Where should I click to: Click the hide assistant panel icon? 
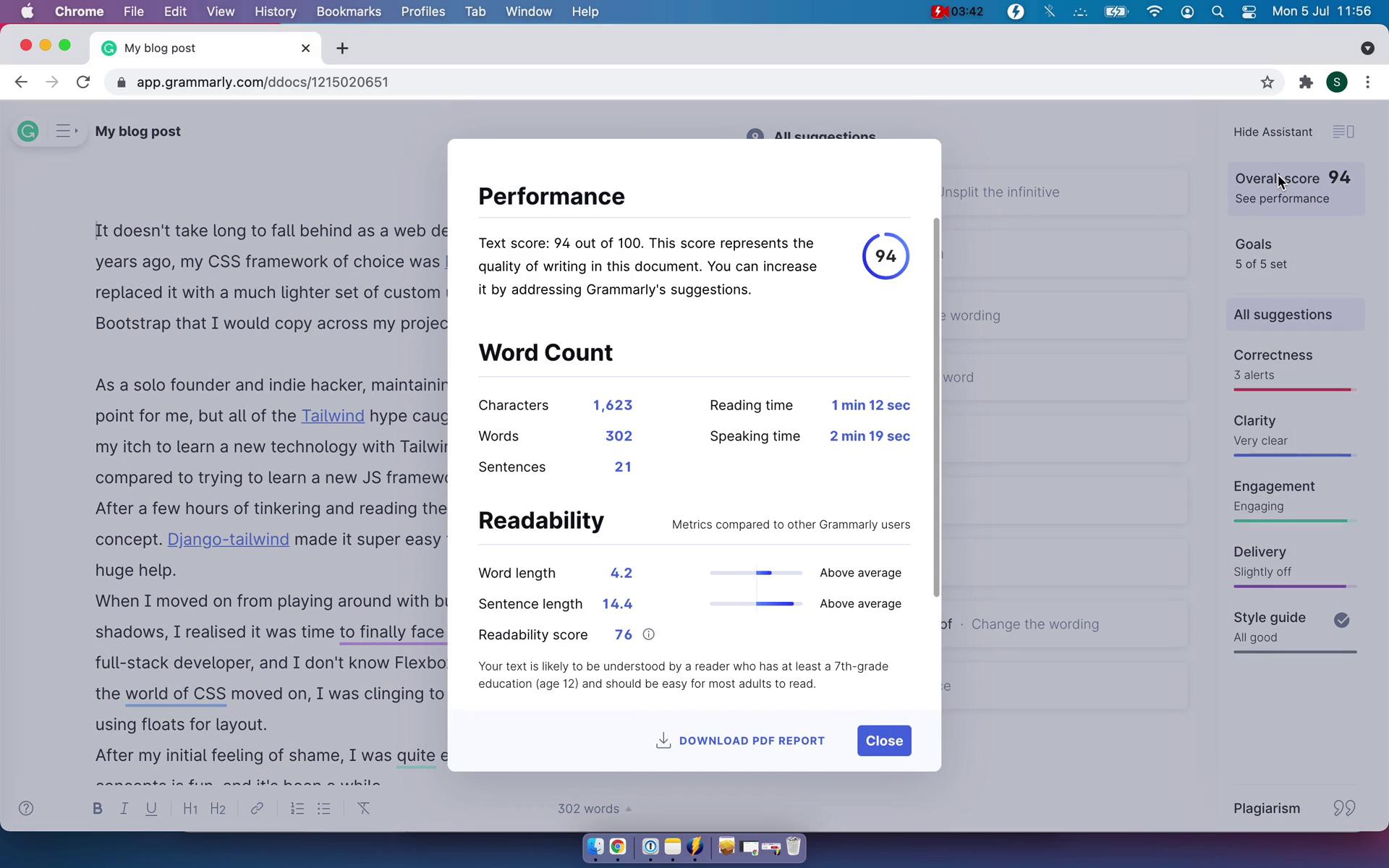click(x=1343, y=132)
